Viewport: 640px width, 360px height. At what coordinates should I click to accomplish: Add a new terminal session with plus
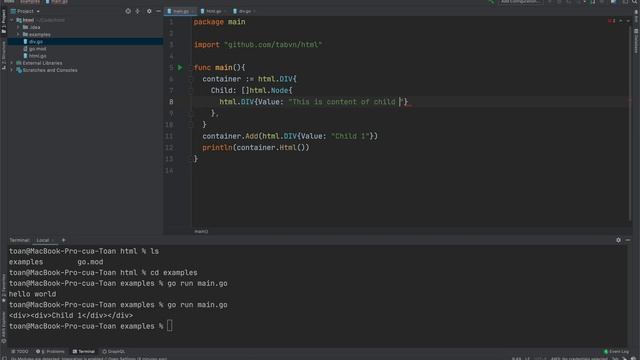(63, 240)
